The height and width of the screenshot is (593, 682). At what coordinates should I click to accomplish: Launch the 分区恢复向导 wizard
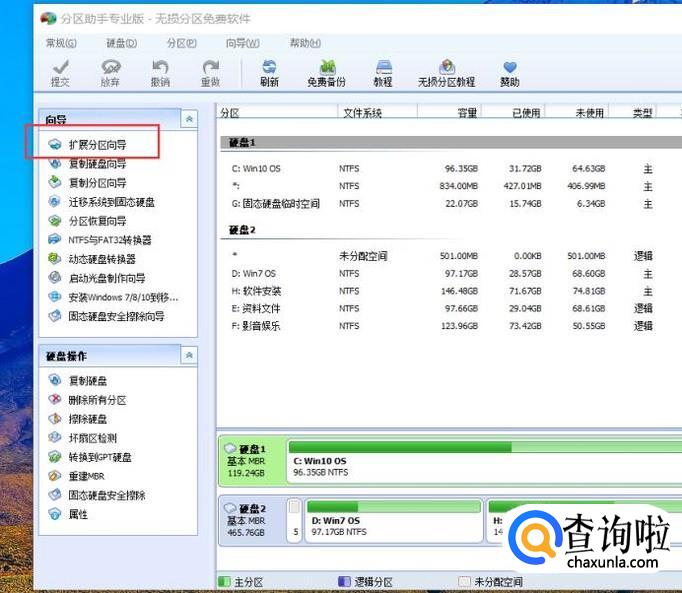point(87,221)
